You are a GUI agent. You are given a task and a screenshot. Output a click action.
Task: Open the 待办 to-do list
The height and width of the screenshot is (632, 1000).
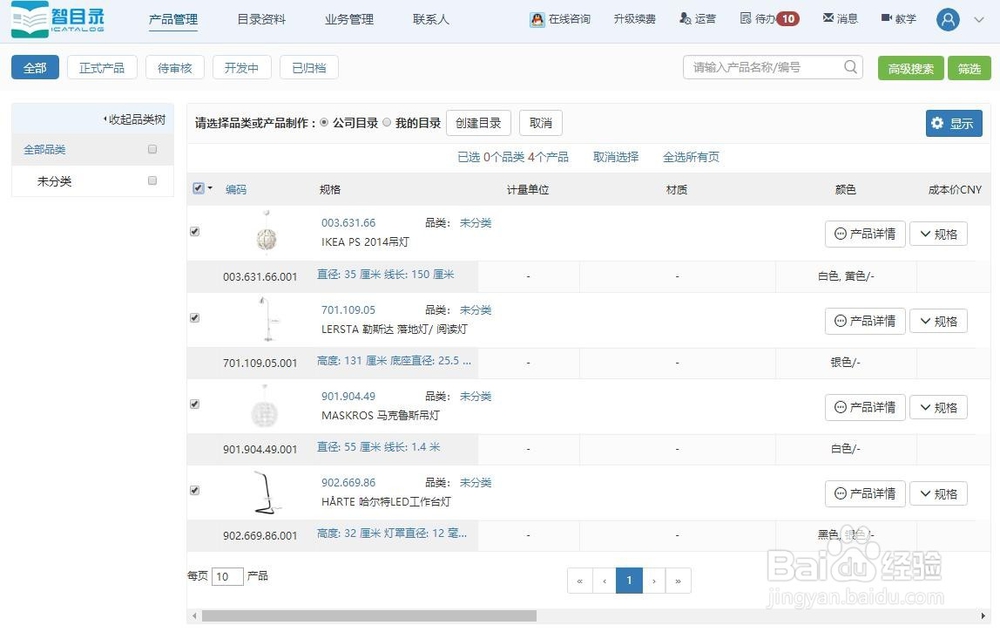[x=769, y=18]
